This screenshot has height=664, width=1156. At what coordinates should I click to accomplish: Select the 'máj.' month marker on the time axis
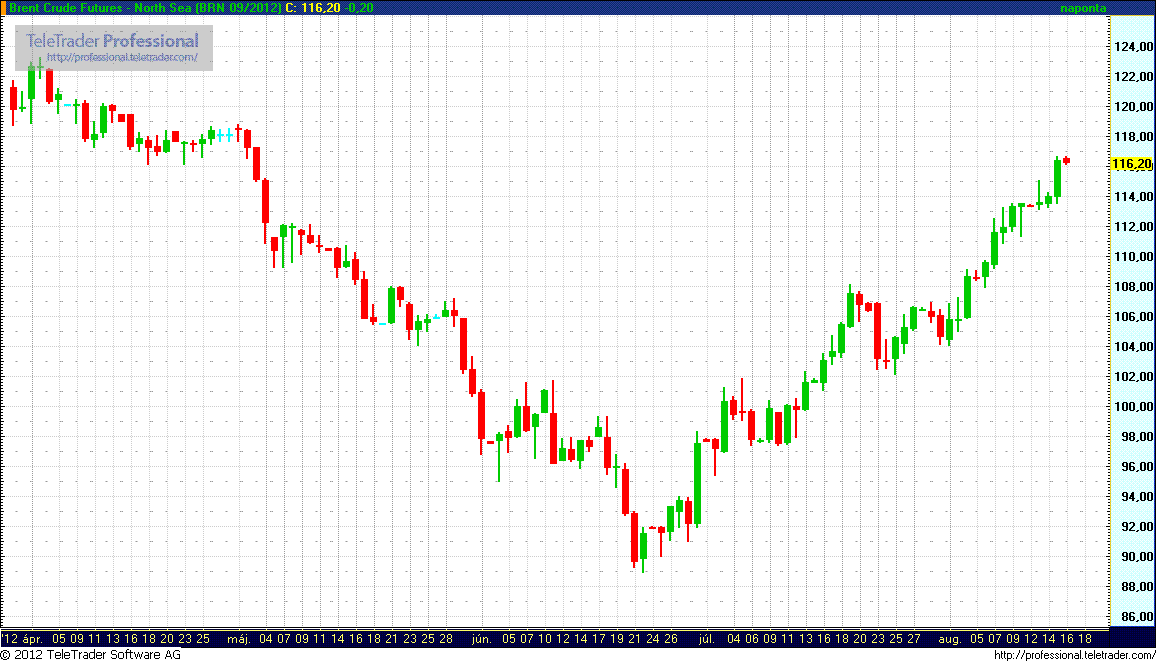coord(238,638)
